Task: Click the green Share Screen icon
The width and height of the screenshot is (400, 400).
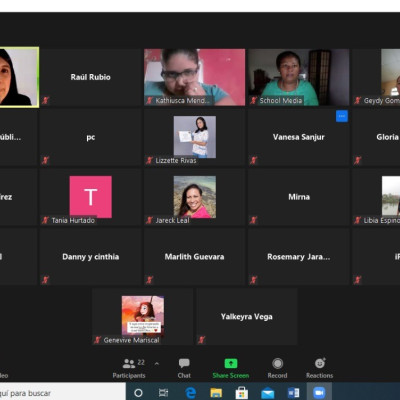Action: click(x=231, y=363)
